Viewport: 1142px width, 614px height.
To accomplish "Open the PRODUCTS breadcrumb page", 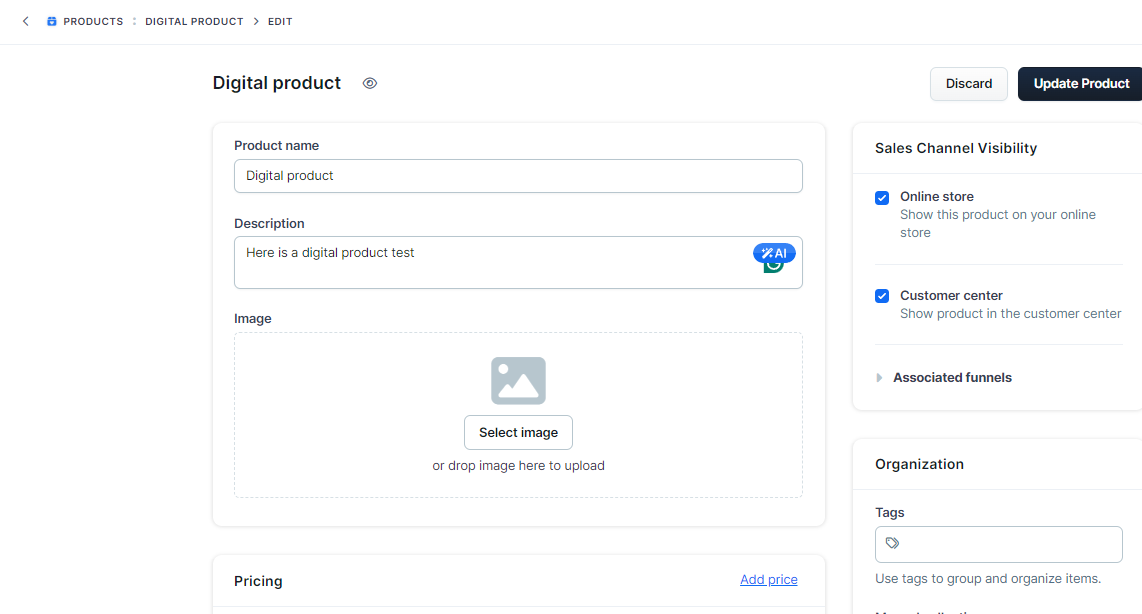I will coord(92,21).
